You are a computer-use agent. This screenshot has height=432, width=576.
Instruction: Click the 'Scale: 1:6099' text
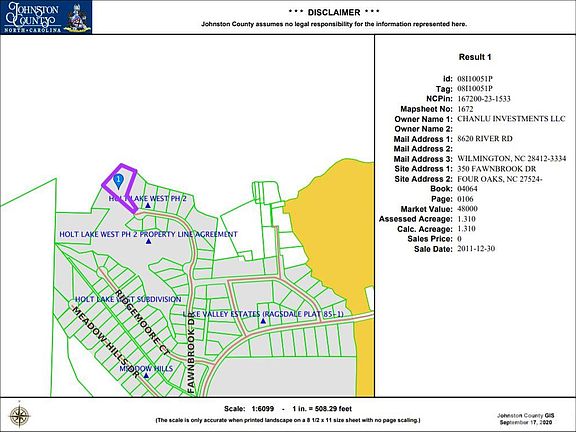tap(249, 408)
